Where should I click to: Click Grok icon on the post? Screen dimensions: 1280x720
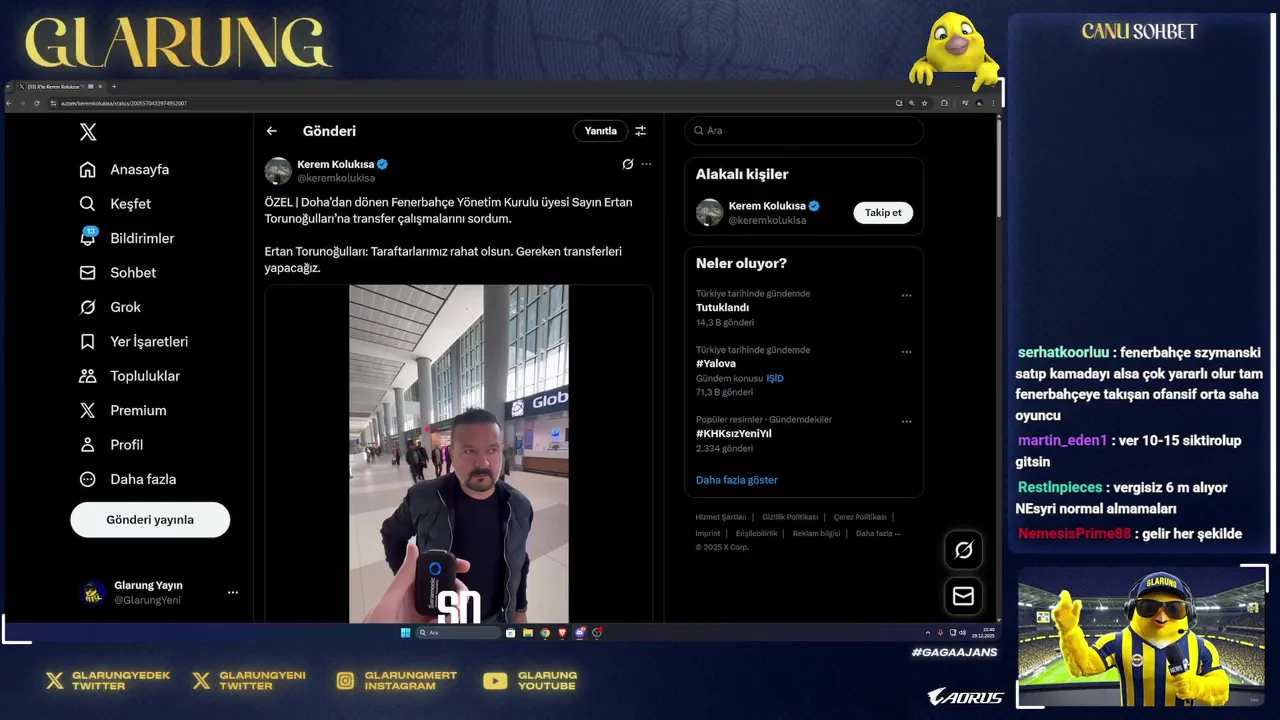pyautogui.click(x=627, y=164)
